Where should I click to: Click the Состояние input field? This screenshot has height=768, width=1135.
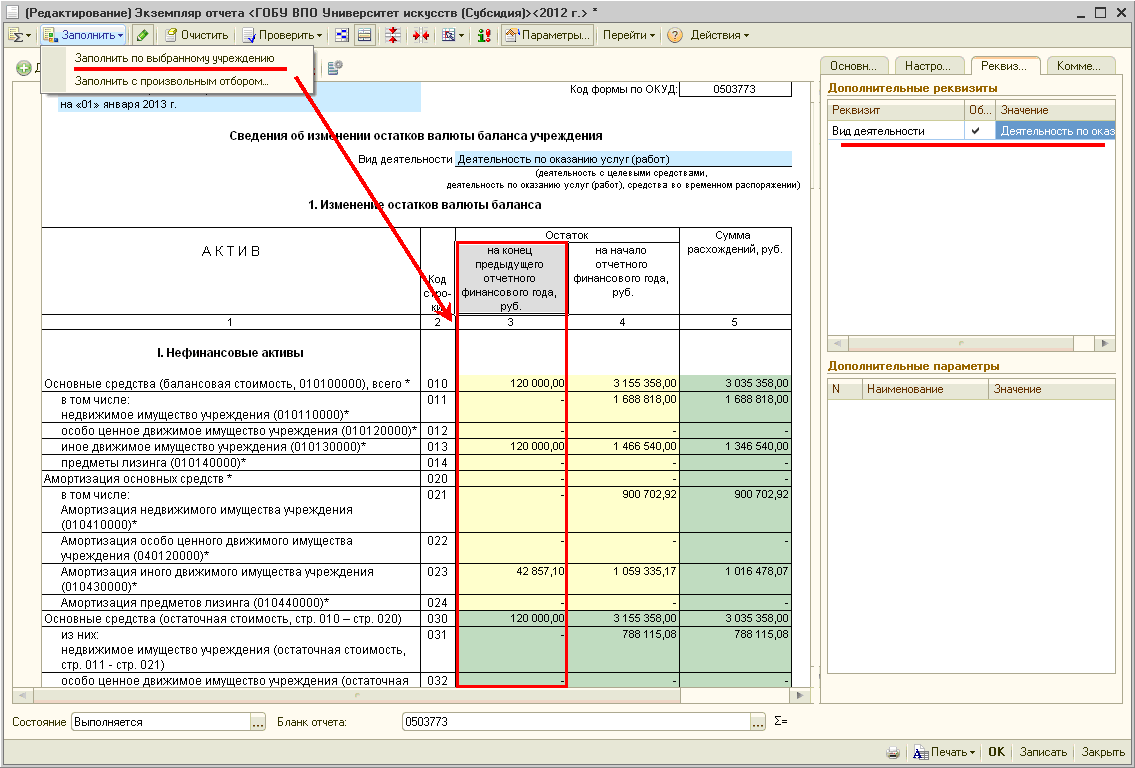click(160, 722)
